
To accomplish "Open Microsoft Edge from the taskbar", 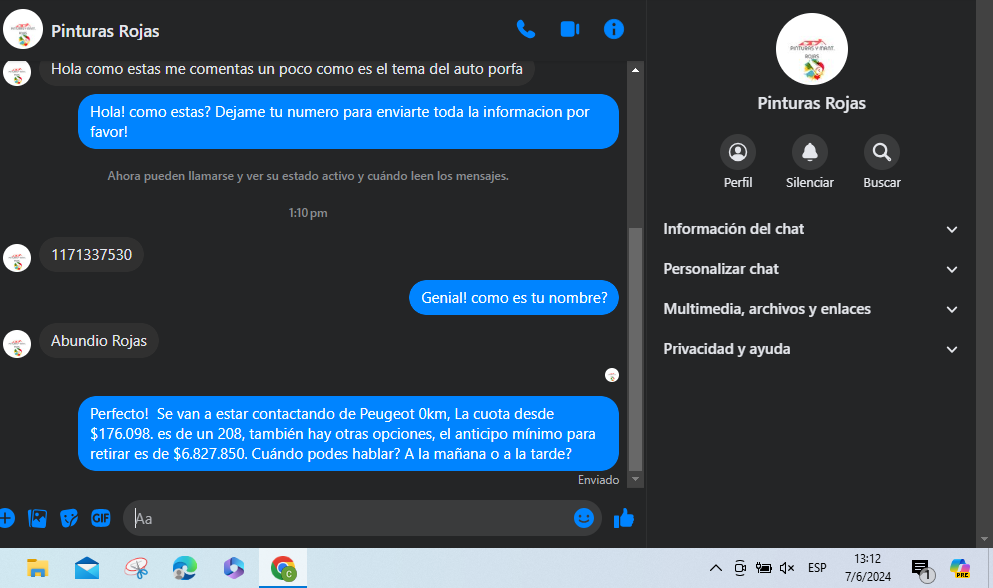I will pos(185,568).
